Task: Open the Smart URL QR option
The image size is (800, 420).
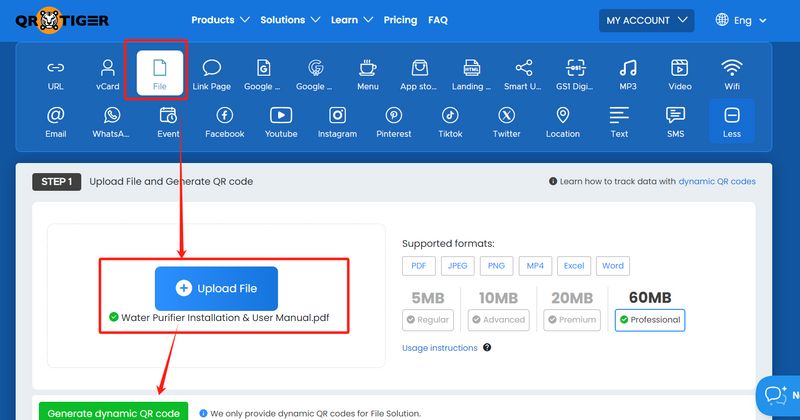Action: pos(523,75)
